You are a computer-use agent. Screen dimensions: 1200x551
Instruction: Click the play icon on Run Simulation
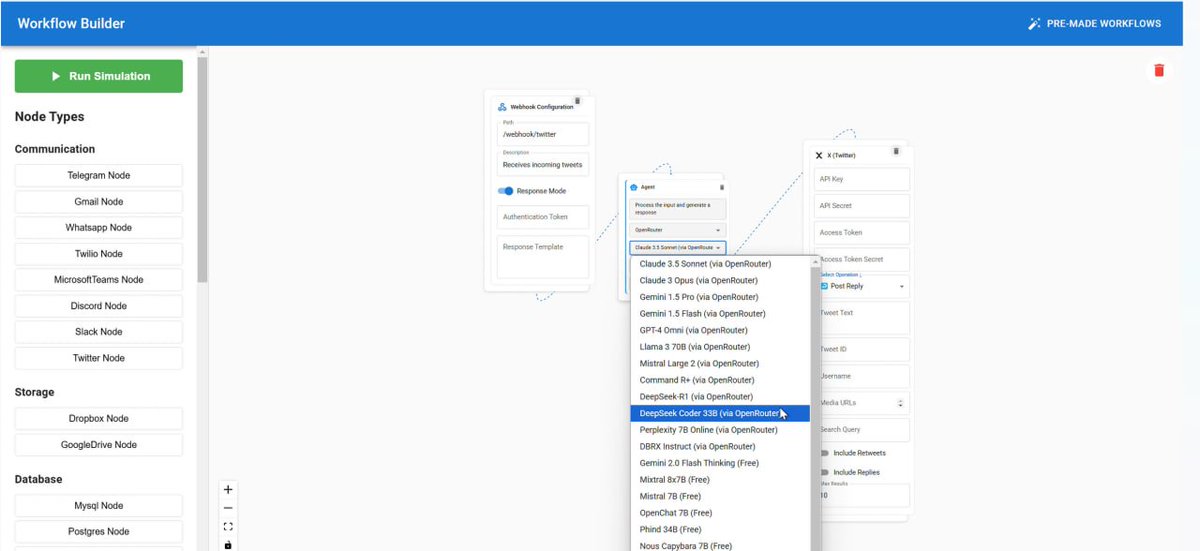(56, 76)
